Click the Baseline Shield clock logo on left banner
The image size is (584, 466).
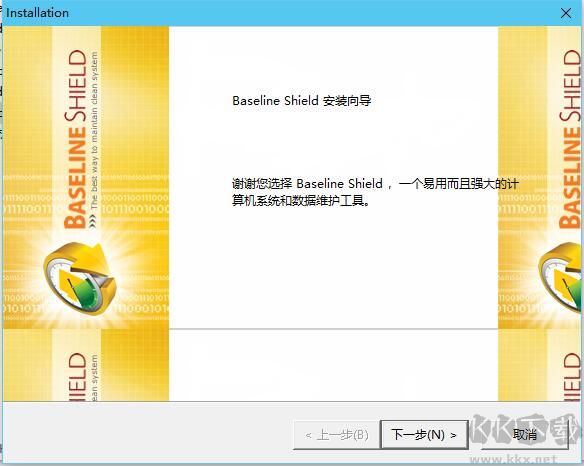point(79,278)
